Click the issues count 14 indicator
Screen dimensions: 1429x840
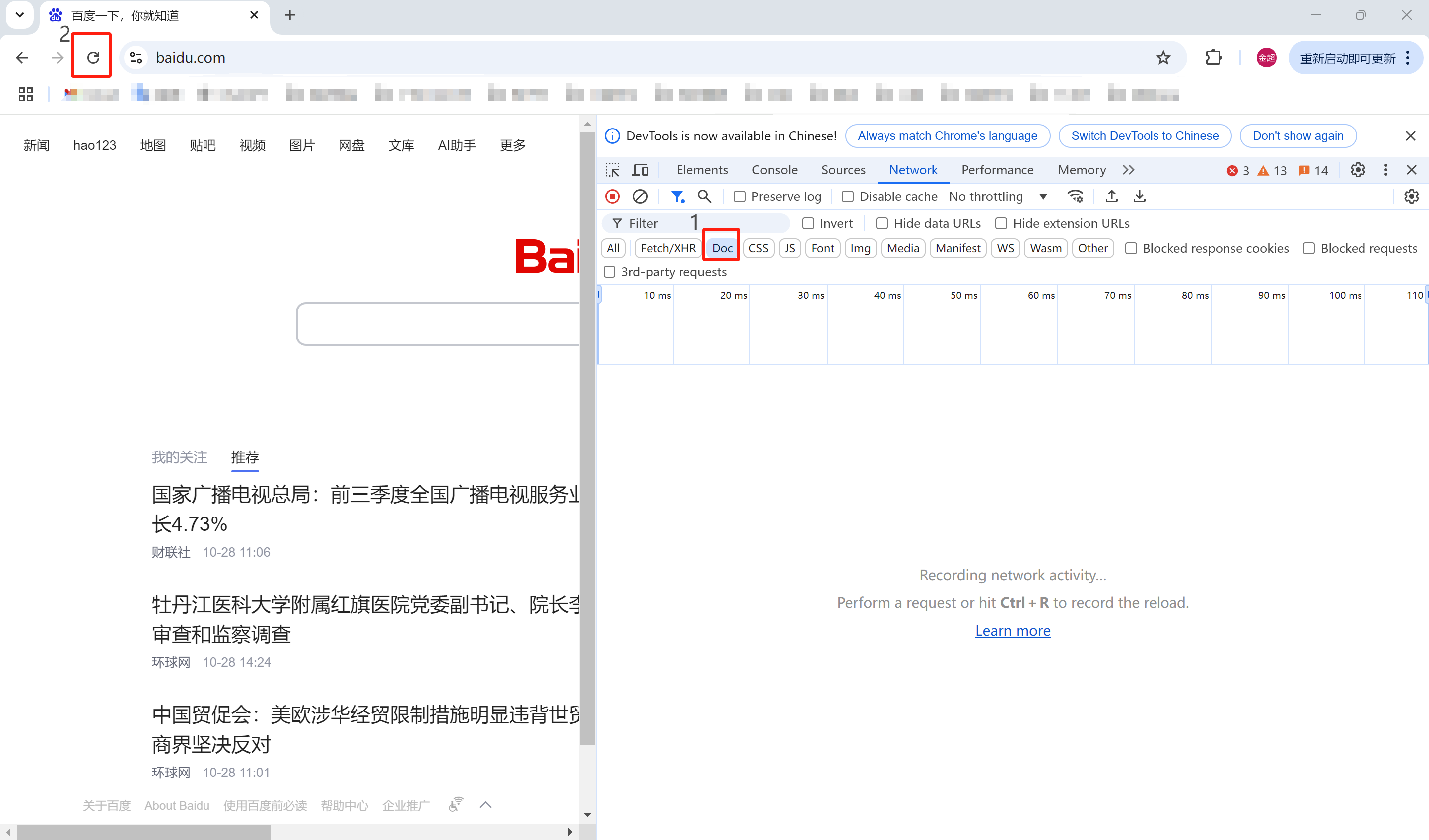point(1313,171)
